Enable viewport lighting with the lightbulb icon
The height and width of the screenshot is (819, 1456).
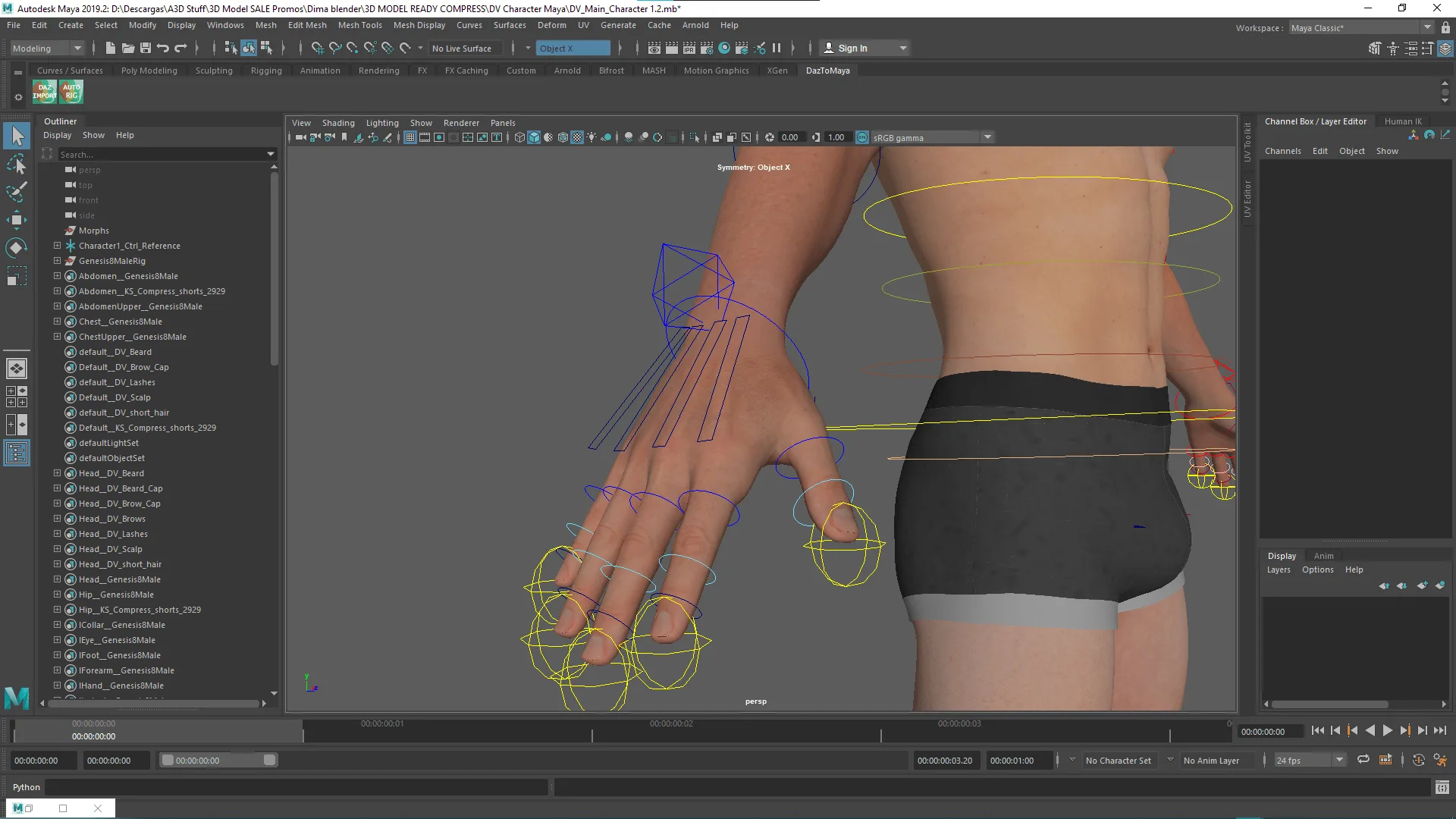click(591, 137)
